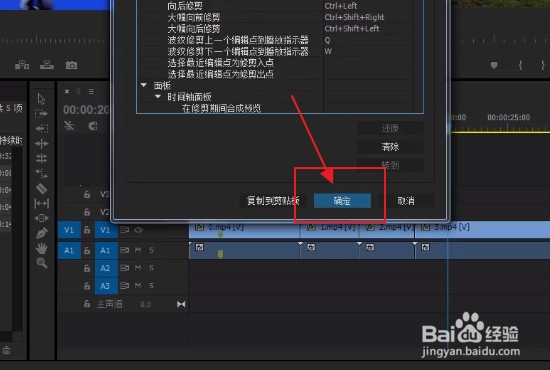Viewport: 550px width, 370px height.
Task: Click the master track output icon
Action: pos(181,304)
